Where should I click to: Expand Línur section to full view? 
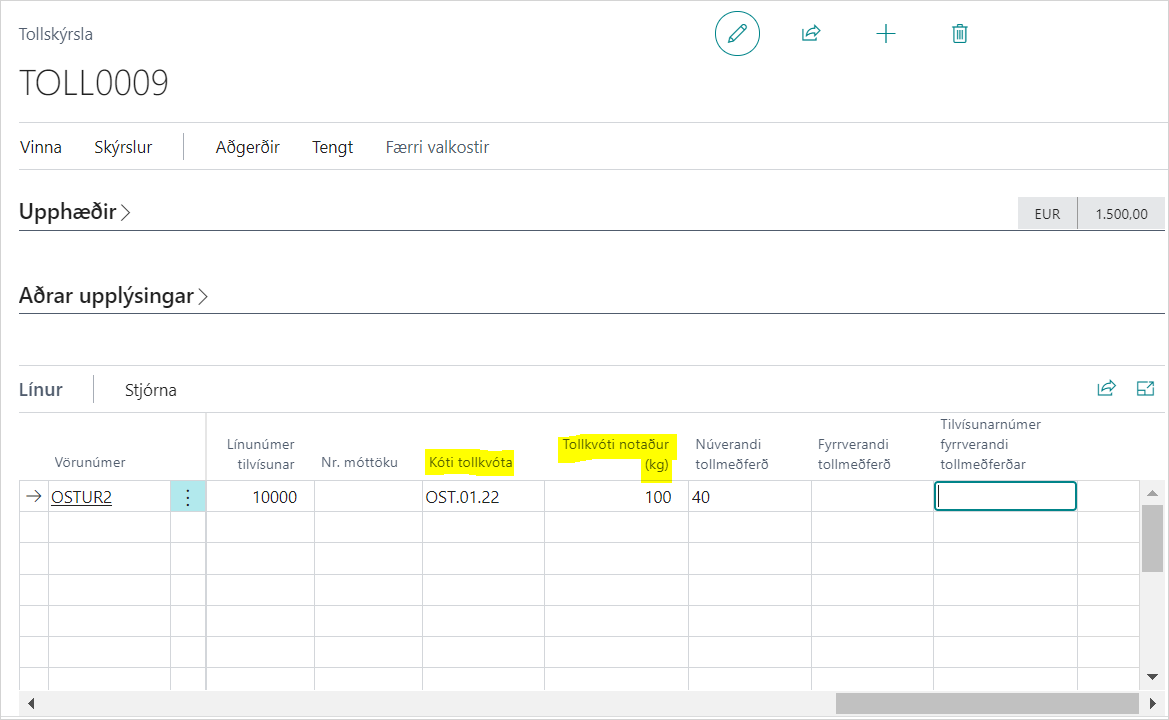tap(1146, 389)
